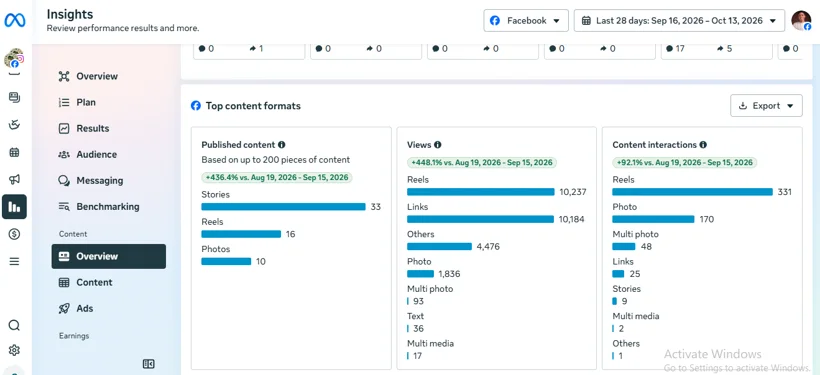The width and height of the screenshot is (820, 375).
Task: Click the +448.1% comparison badge under Views
Action: [x=482, y=163]
